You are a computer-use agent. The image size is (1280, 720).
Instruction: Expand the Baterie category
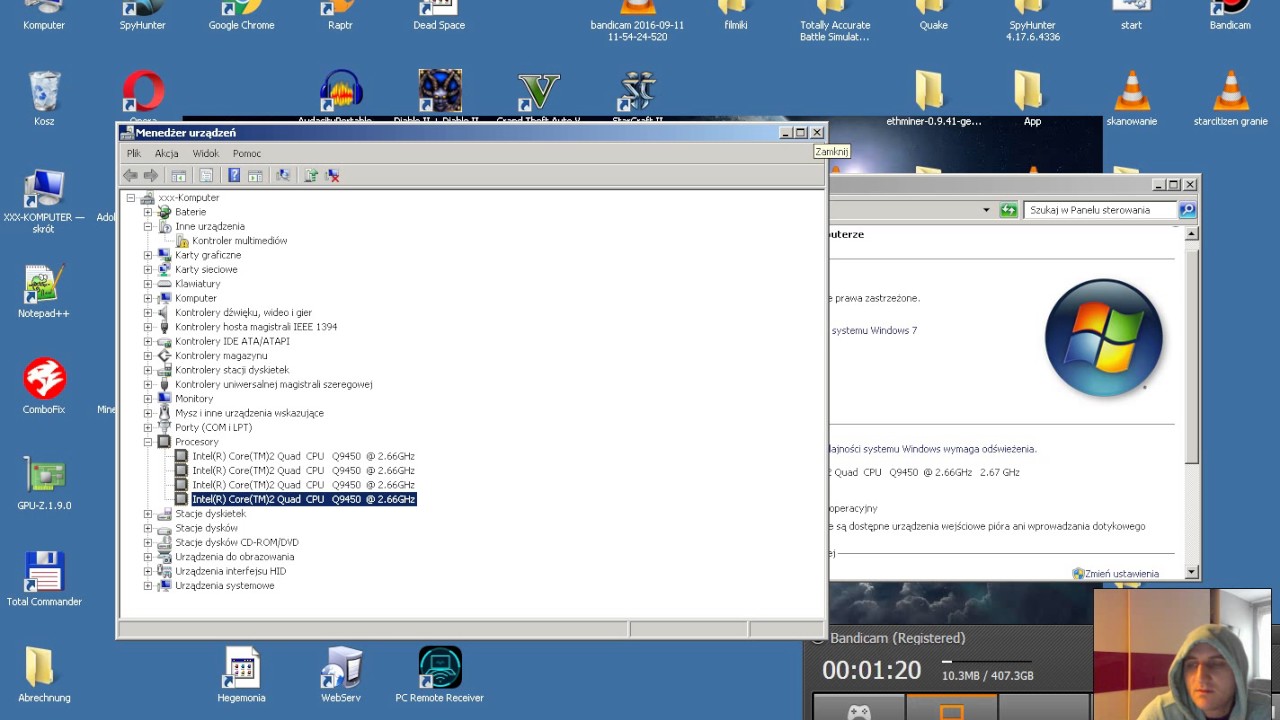[x=148, y=212]
